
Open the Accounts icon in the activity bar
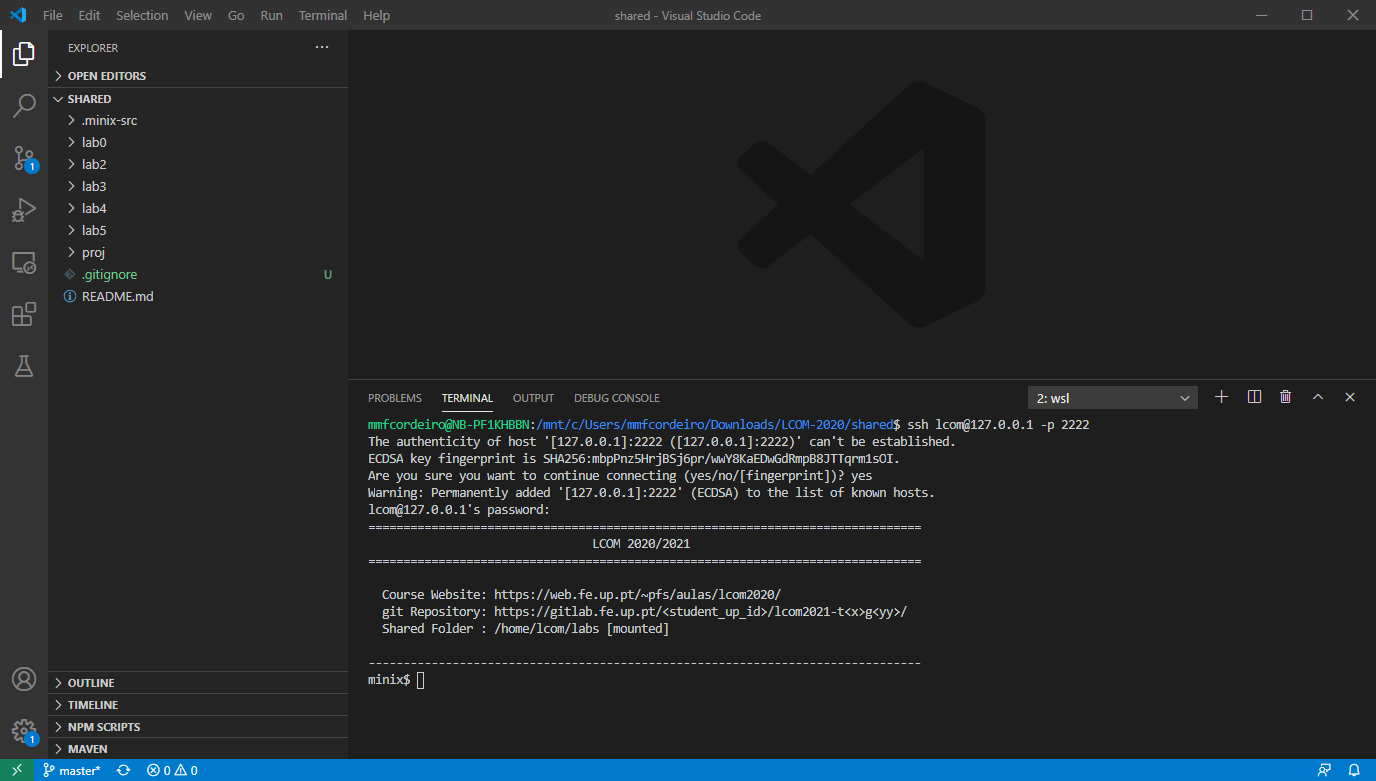tap(24, 679)
